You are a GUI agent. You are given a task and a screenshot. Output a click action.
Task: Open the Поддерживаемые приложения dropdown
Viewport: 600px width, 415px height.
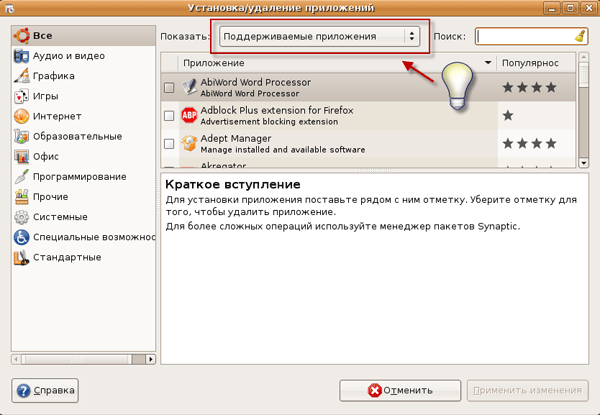tap(319, 36)
